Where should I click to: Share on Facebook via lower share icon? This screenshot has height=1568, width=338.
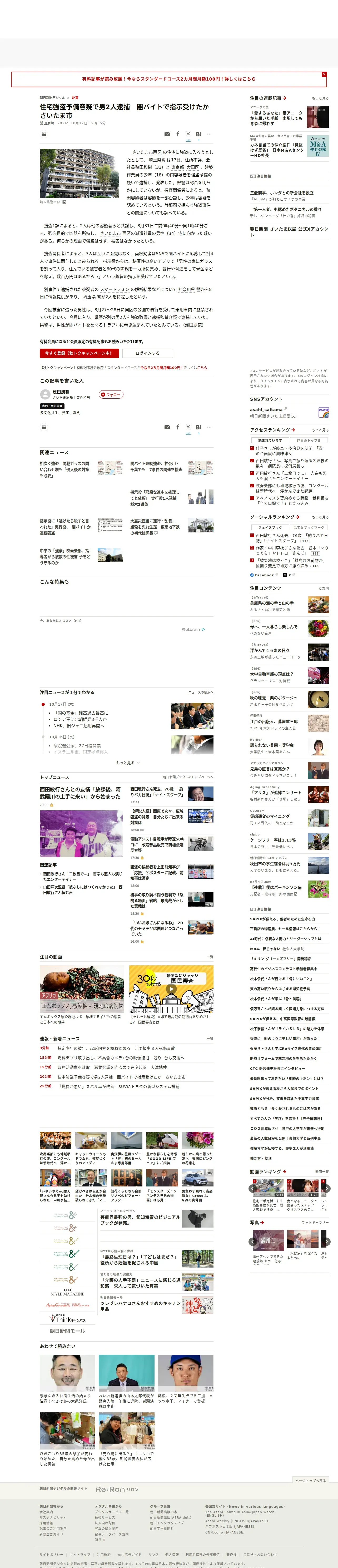tap(178, 427)
